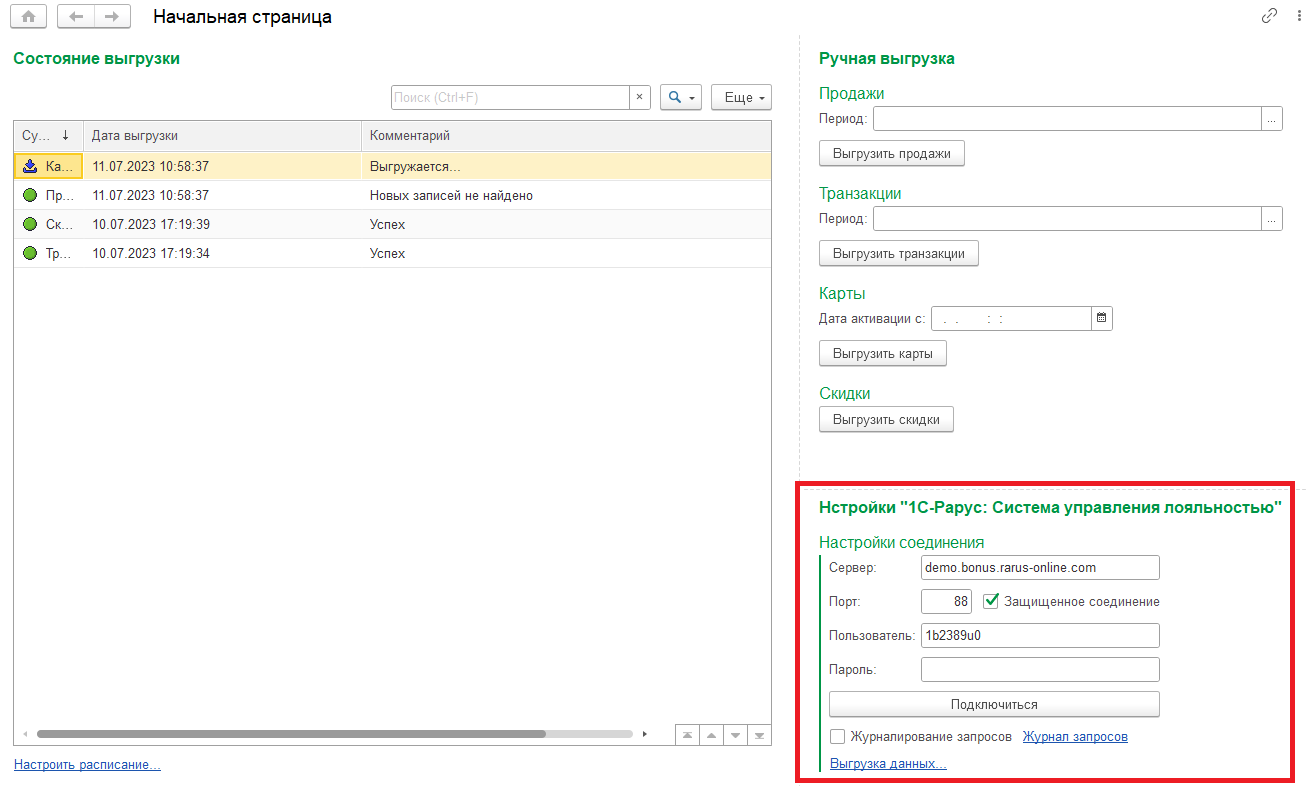Screen dimensions: 1306x786
Task: Open the Выгрузка данных link
Action: (888, 764)
